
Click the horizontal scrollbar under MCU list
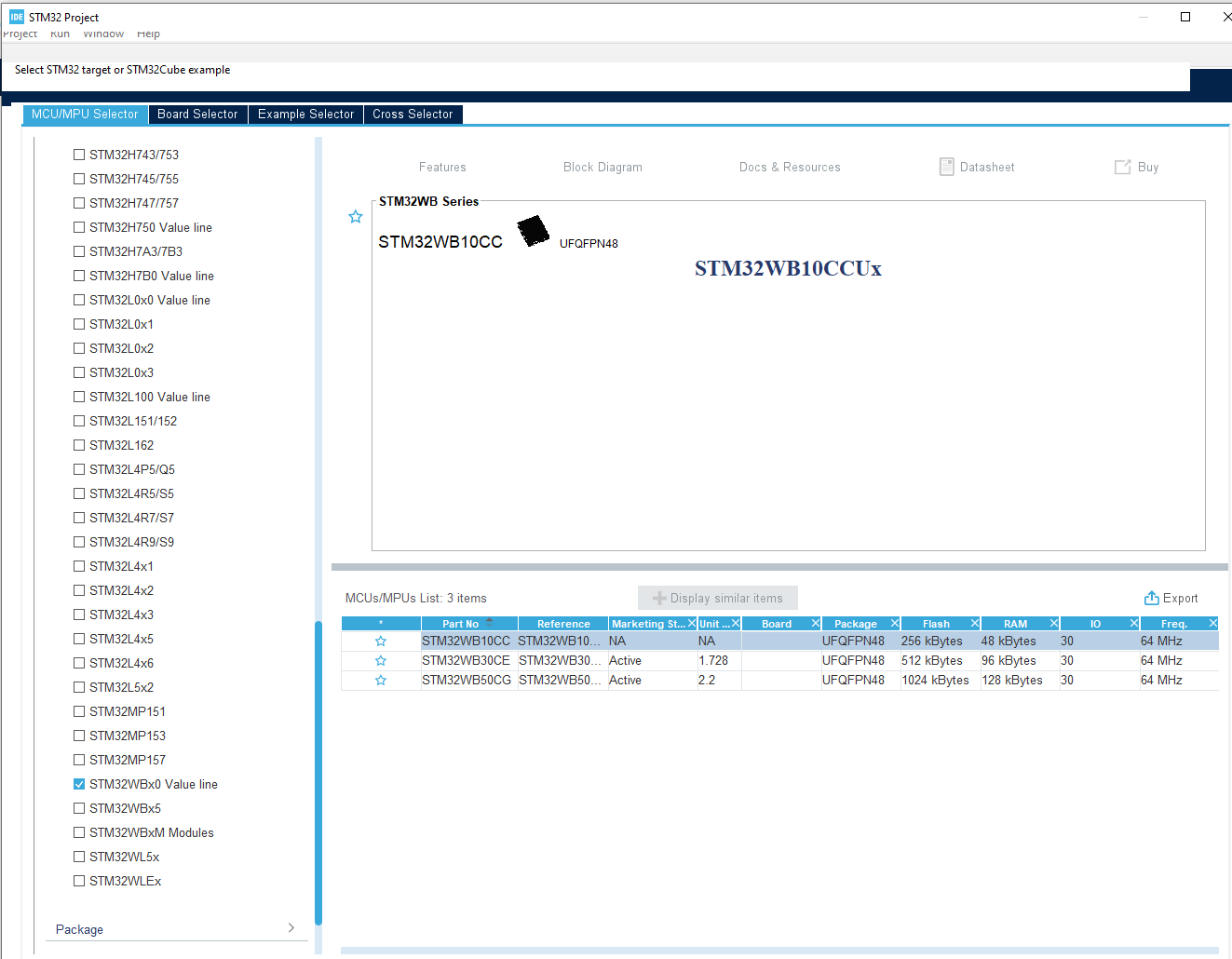779,951
